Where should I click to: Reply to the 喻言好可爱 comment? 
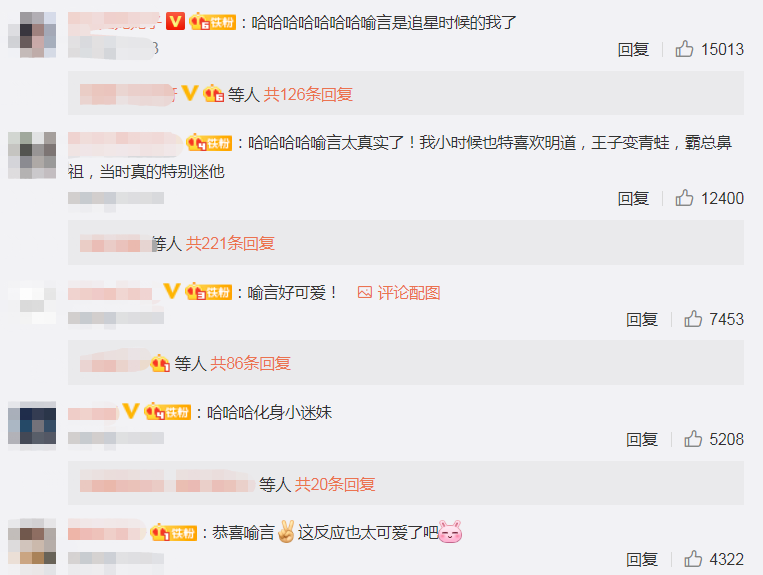pos(642,319)
